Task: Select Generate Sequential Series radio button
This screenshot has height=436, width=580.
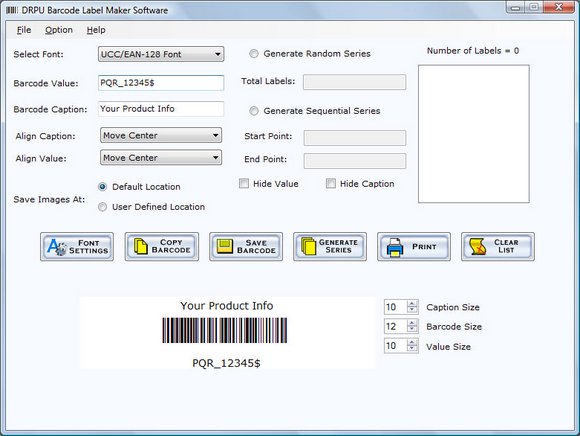Action: tap(254, 111)
